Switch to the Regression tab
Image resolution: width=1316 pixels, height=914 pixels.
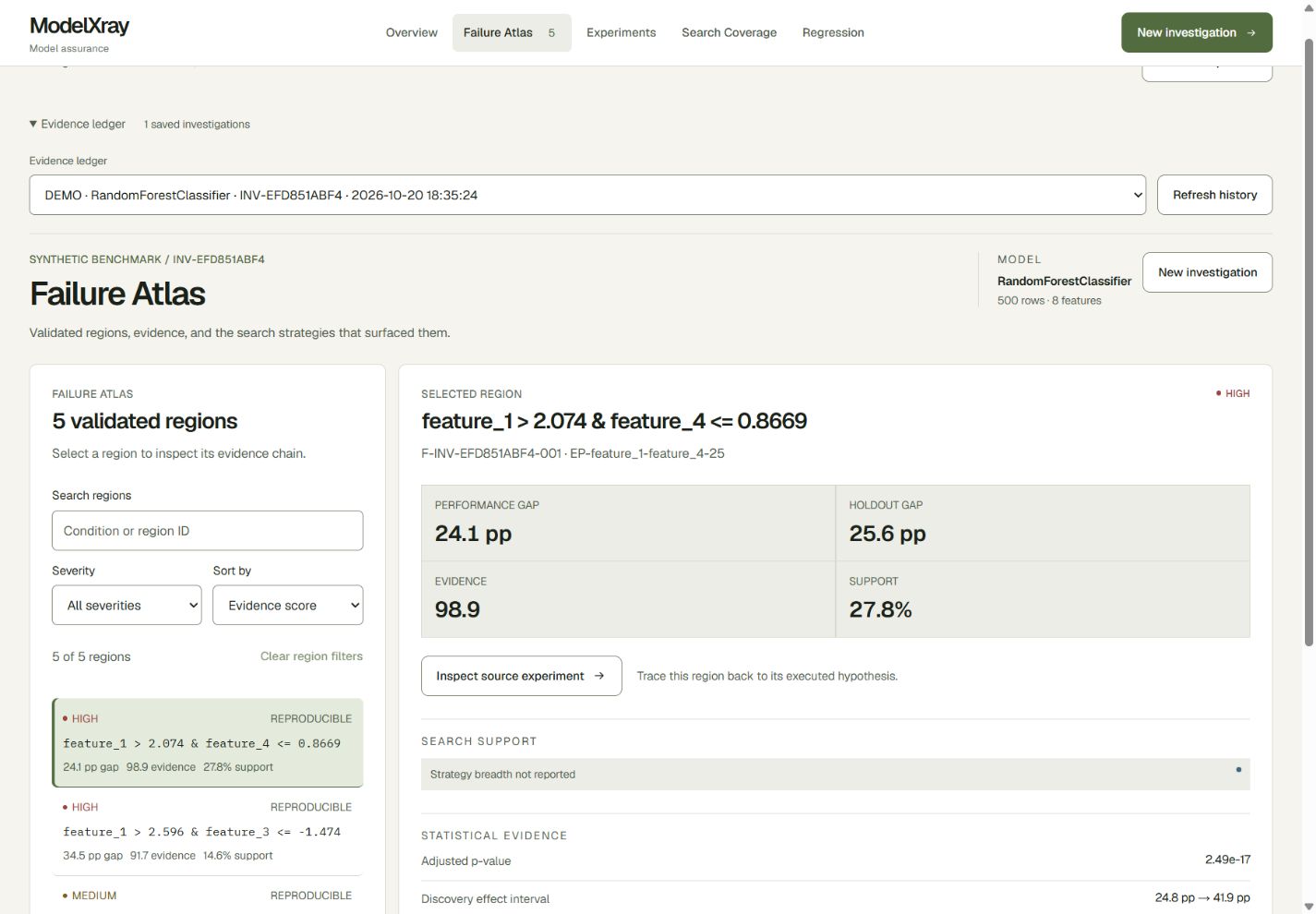click(833, 32)
